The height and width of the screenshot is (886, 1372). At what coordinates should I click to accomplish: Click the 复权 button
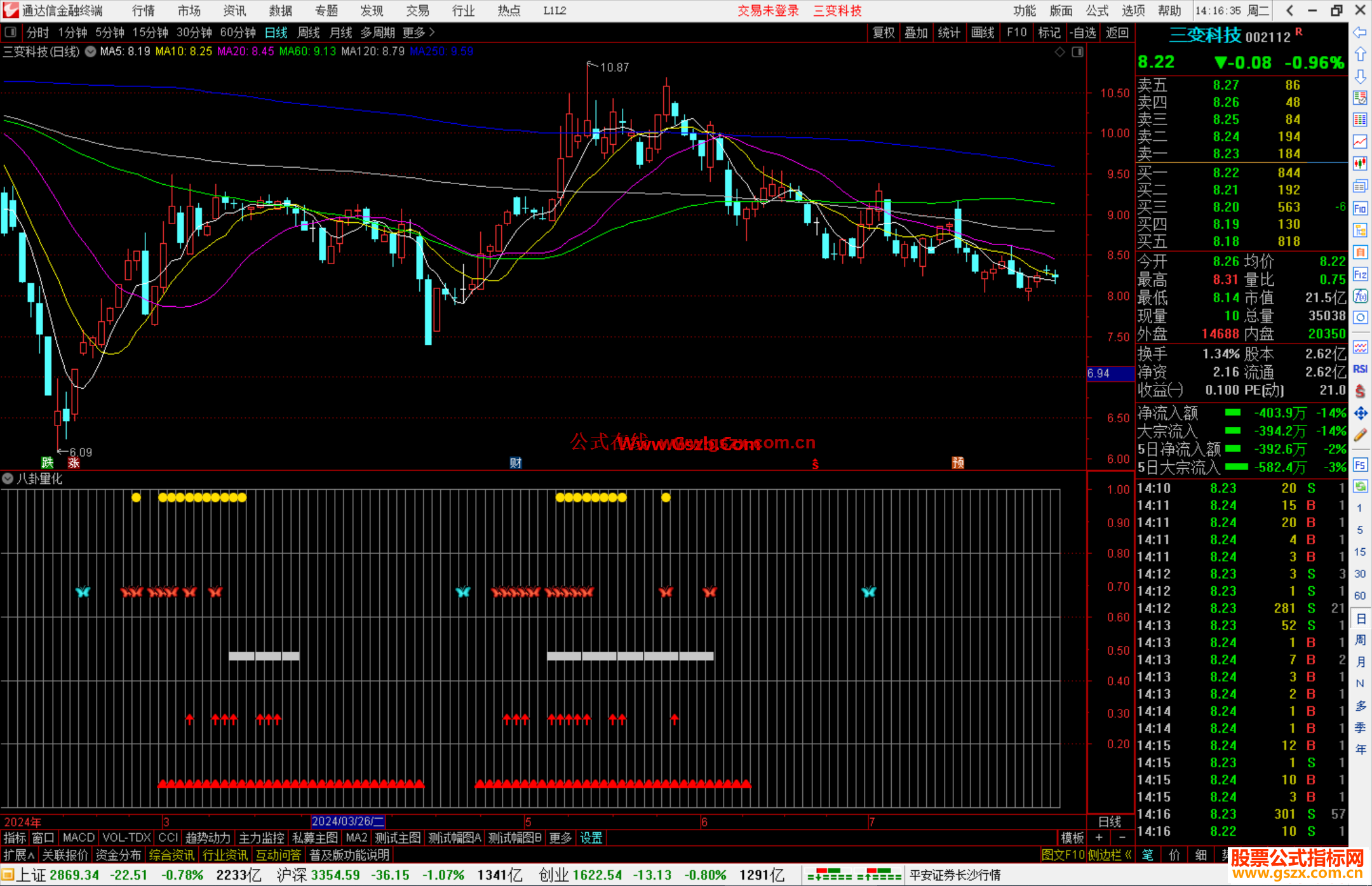click(x=883, y=32)
